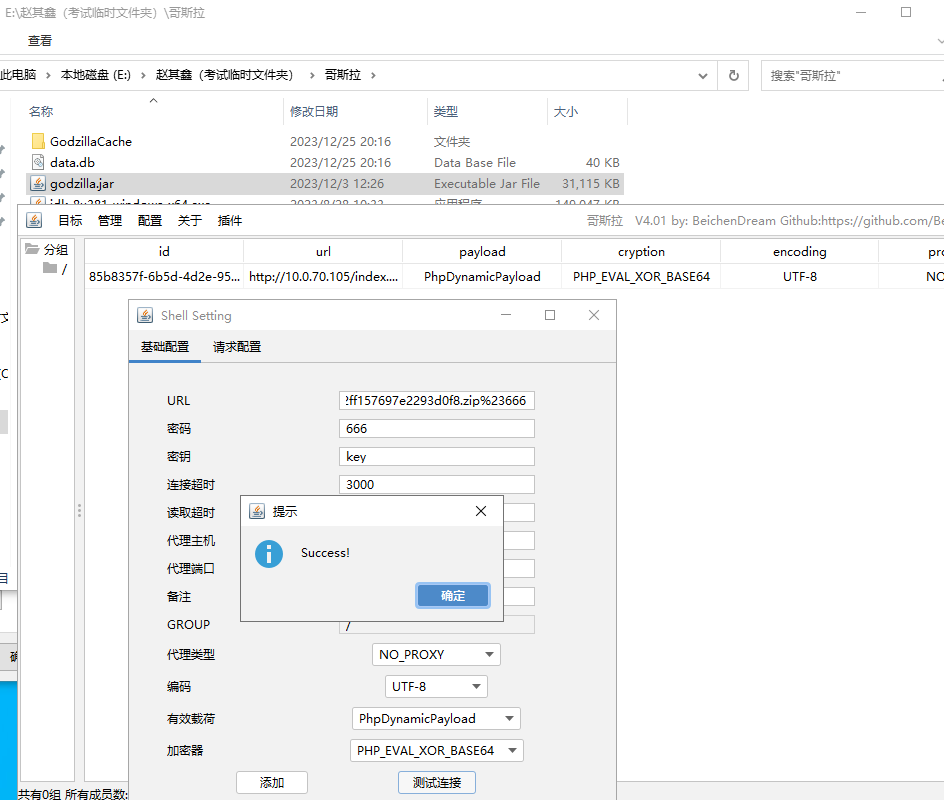Click the URL input field

point(436,400)
